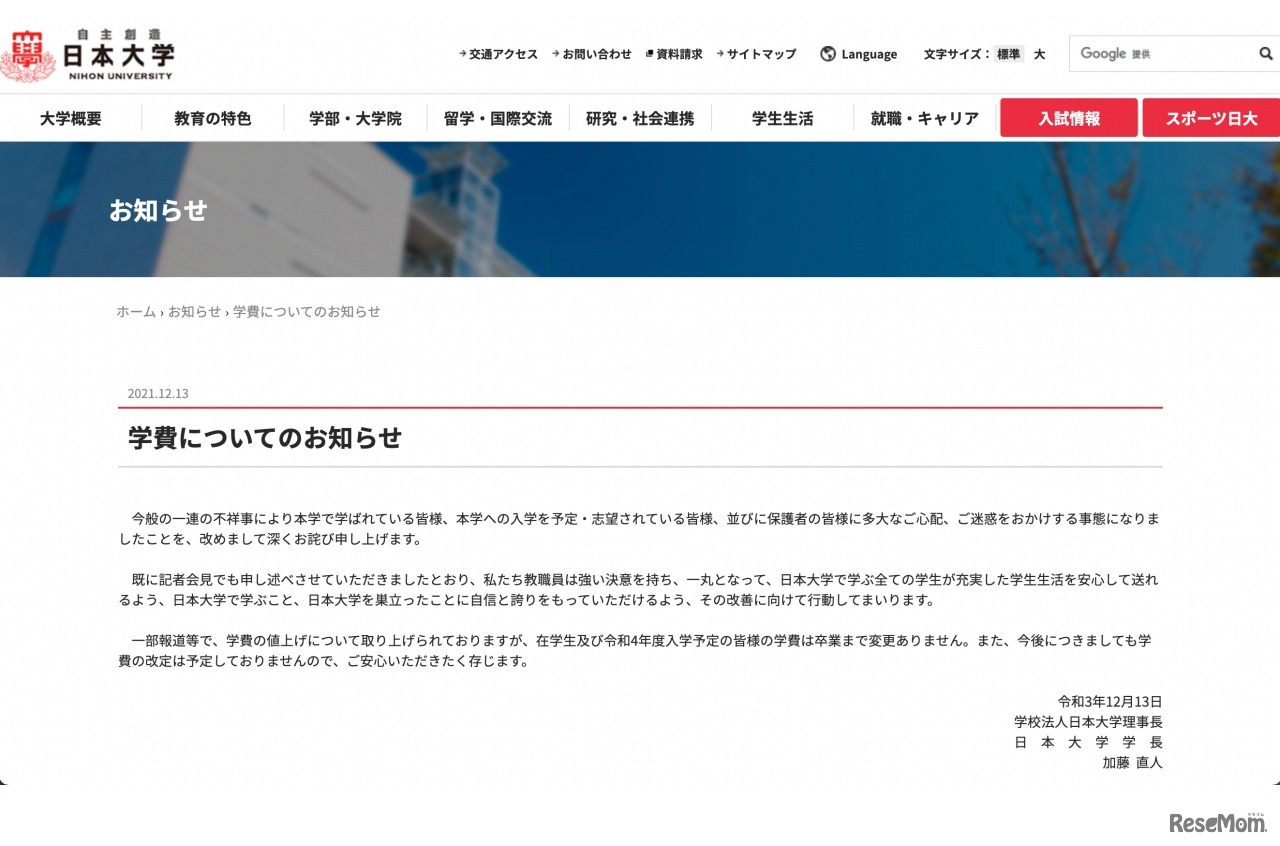Click the globe Language icon
The image size is (1280, 846).
[x=828, y=54]
